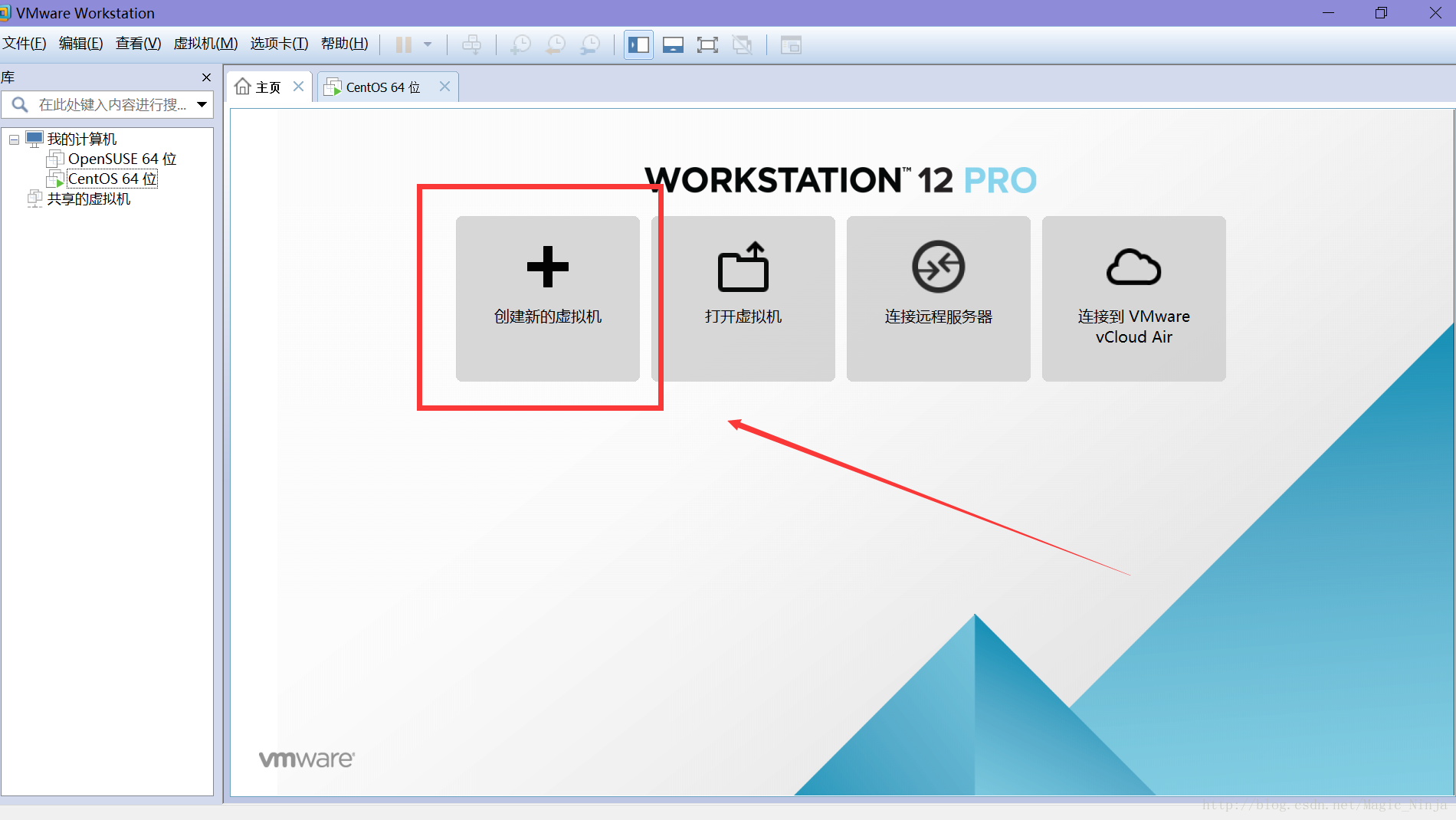Click the 连接远程服务器 tile
Viewport: 1456px width, 820px height.
tap(939, 299)
